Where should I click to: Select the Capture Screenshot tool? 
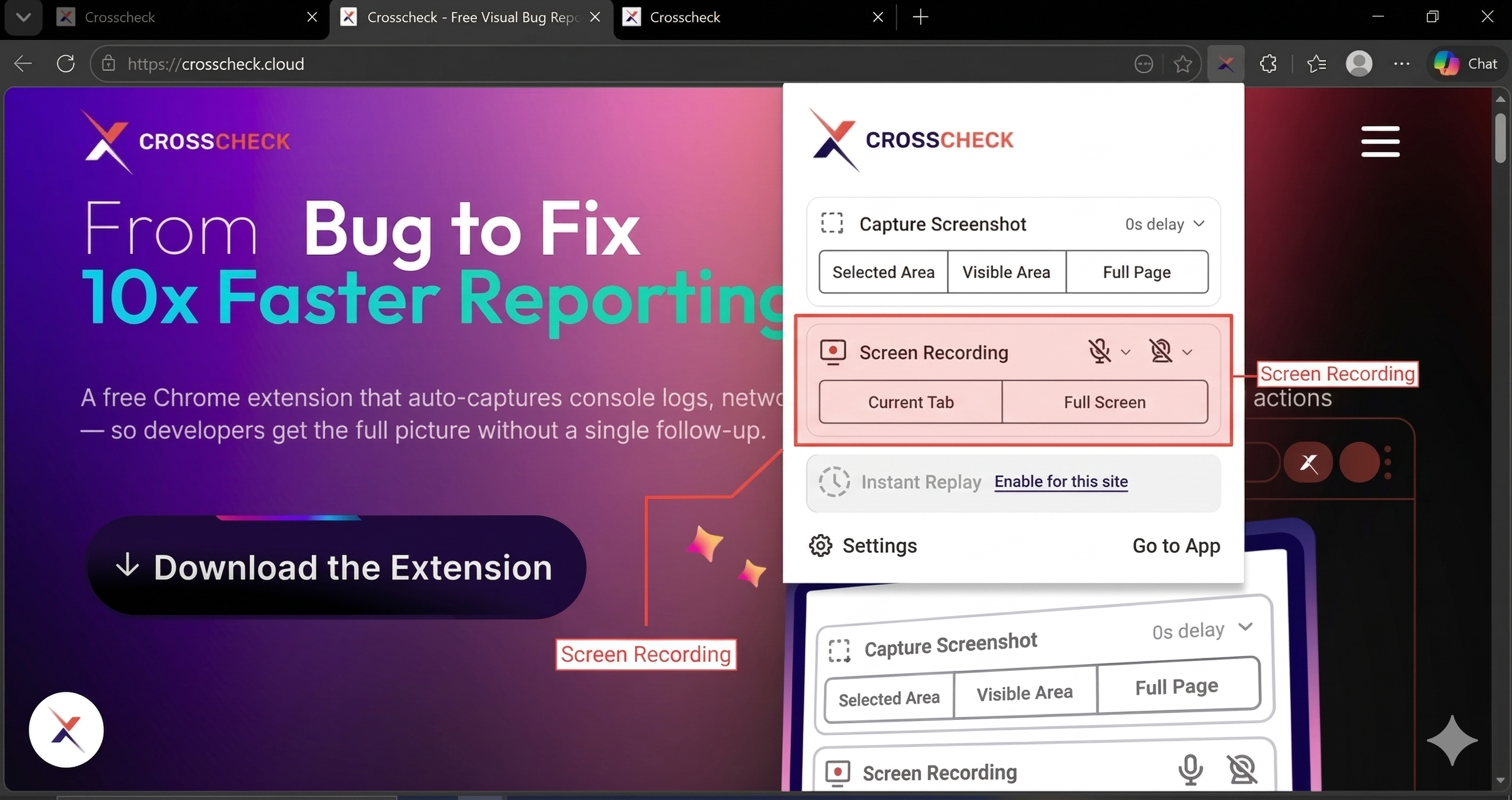point(942,223)
